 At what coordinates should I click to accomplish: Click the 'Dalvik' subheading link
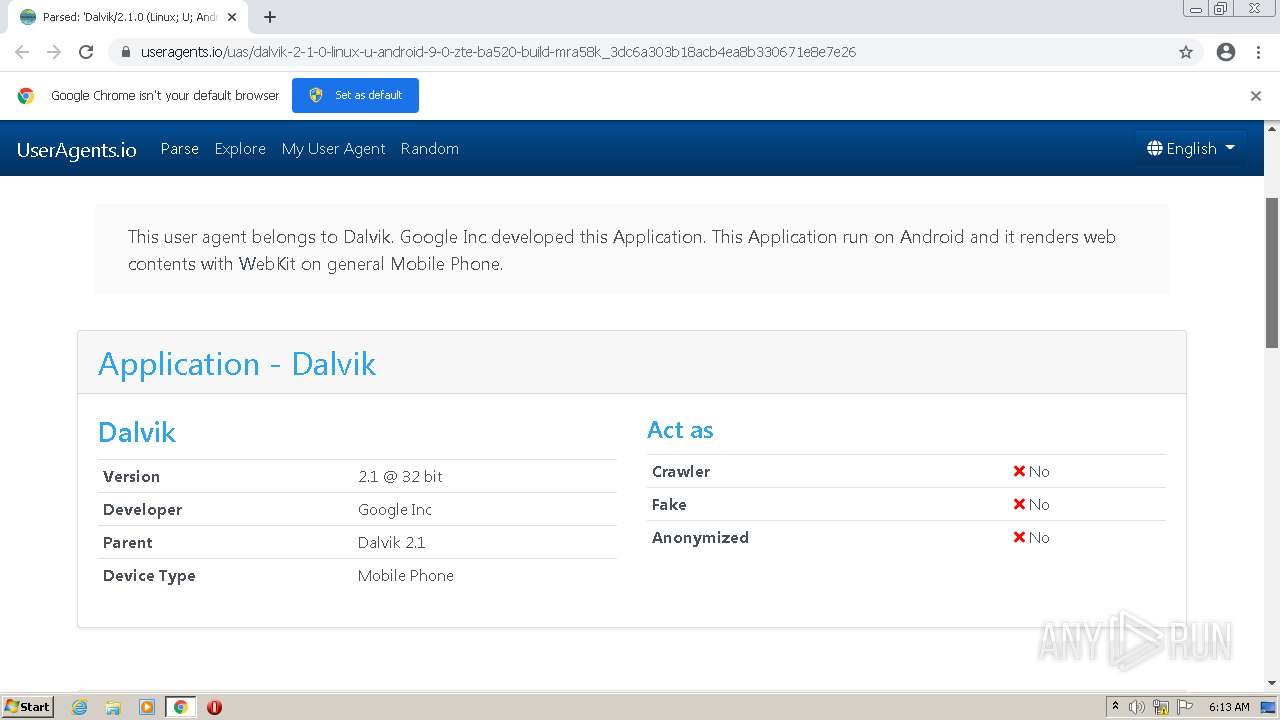click(x=137, y=432)
